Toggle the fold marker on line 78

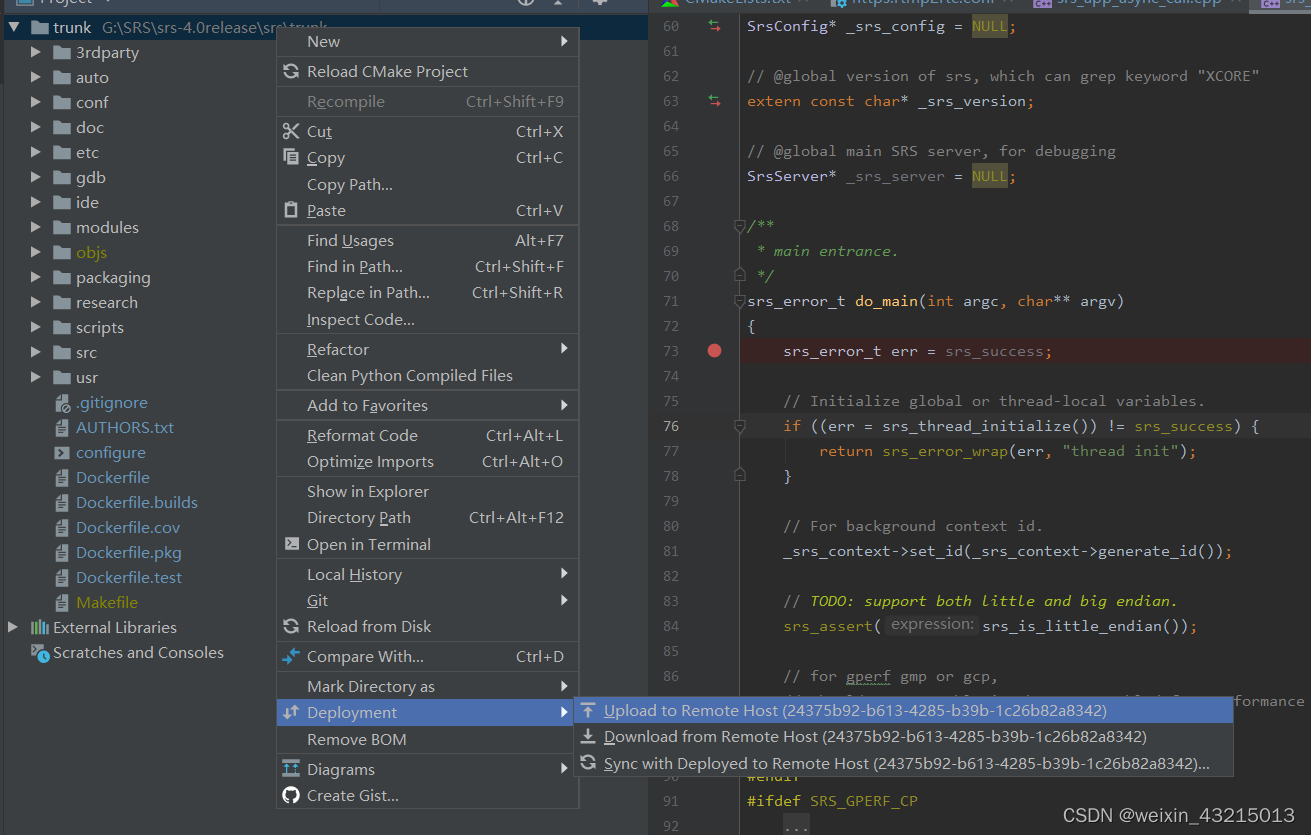[x=740, y=475]
